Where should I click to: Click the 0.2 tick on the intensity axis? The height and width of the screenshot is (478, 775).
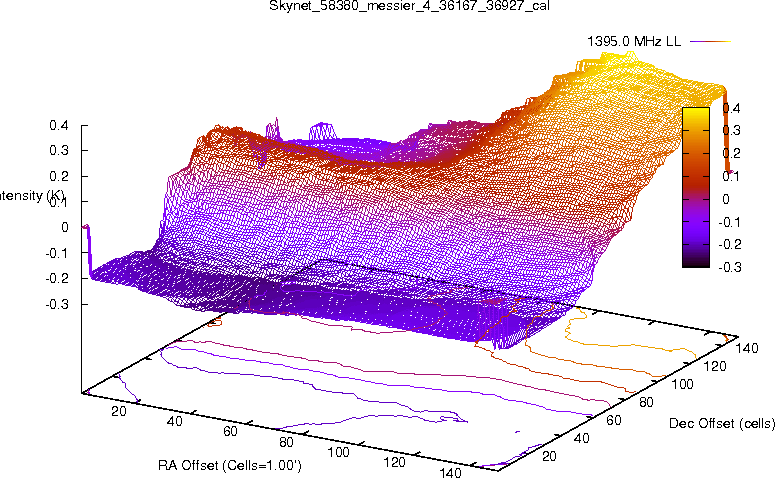coord(59,176)
